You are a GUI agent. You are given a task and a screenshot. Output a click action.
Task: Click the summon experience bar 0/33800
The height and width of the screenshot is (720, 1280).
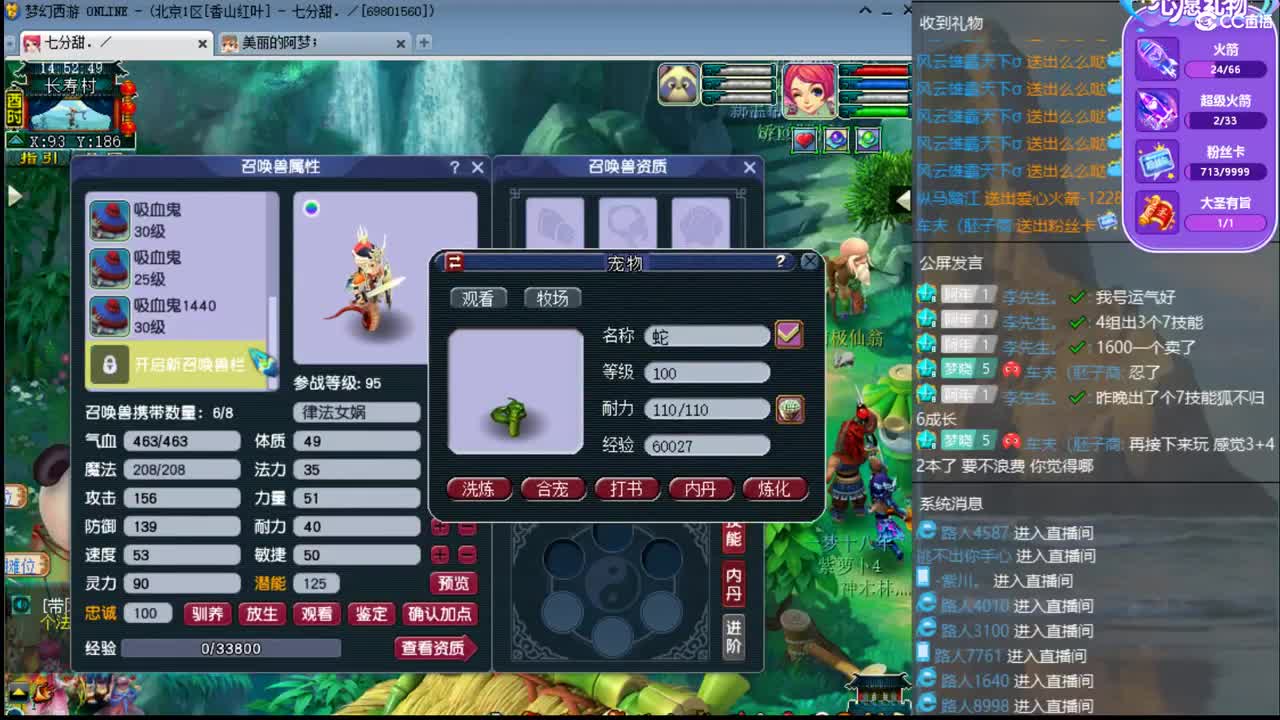coord(231,649)
